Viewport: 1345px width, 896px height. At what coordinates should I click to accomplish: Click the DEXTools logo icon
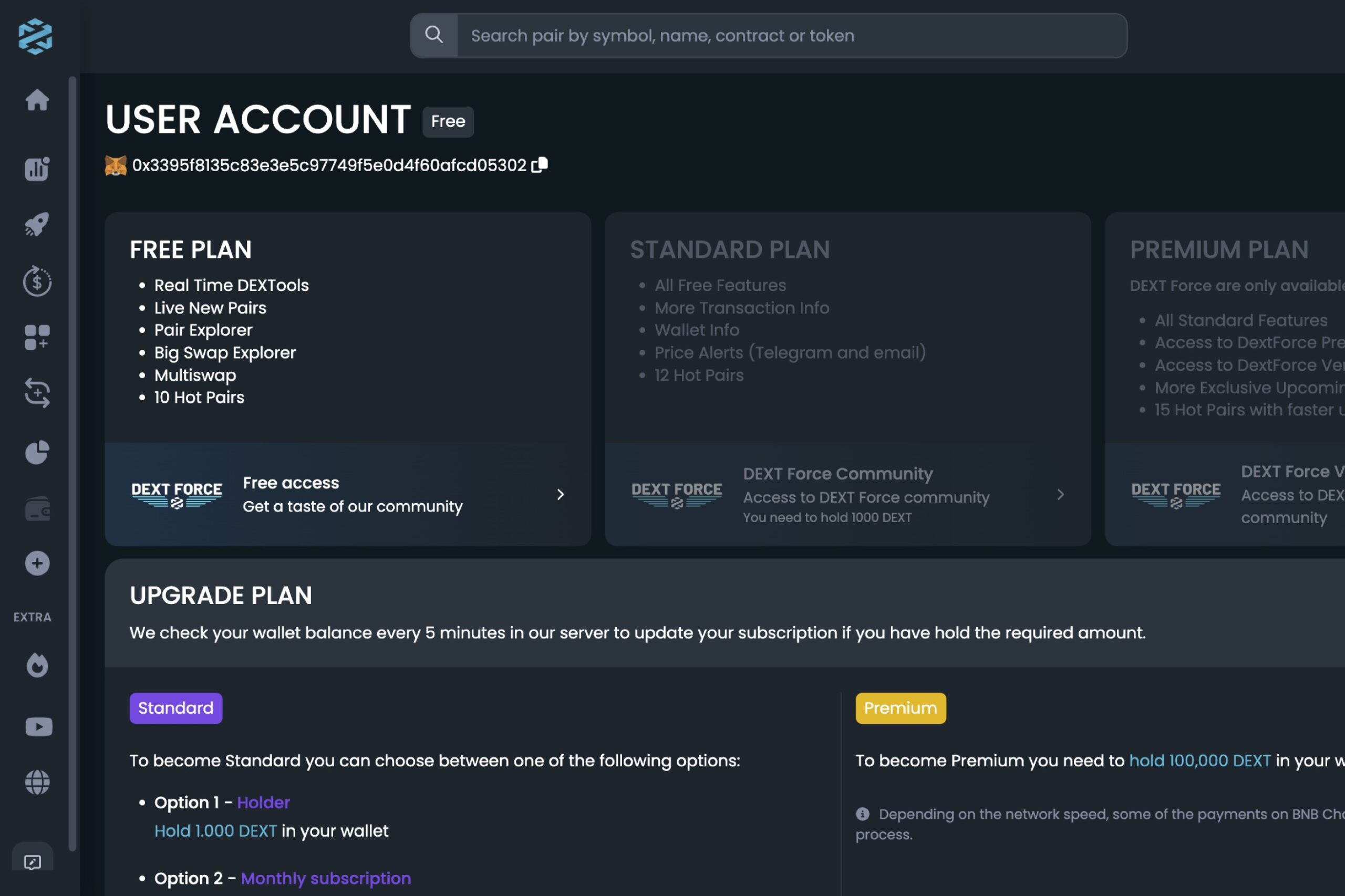[35, 37]
